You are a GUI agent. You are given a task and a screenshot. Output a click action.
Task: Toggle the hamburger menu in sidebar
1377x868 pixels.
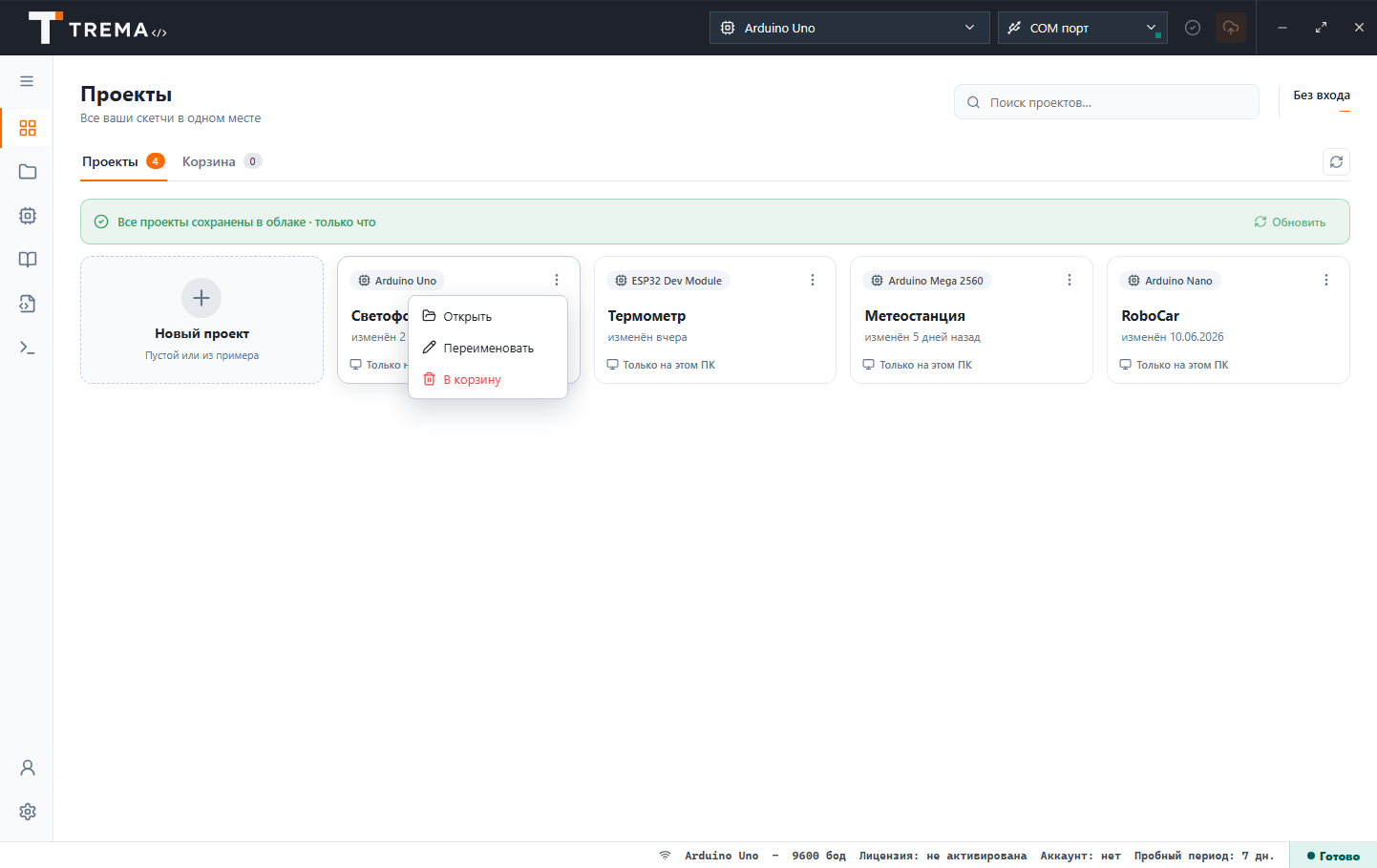click(27, 81)
